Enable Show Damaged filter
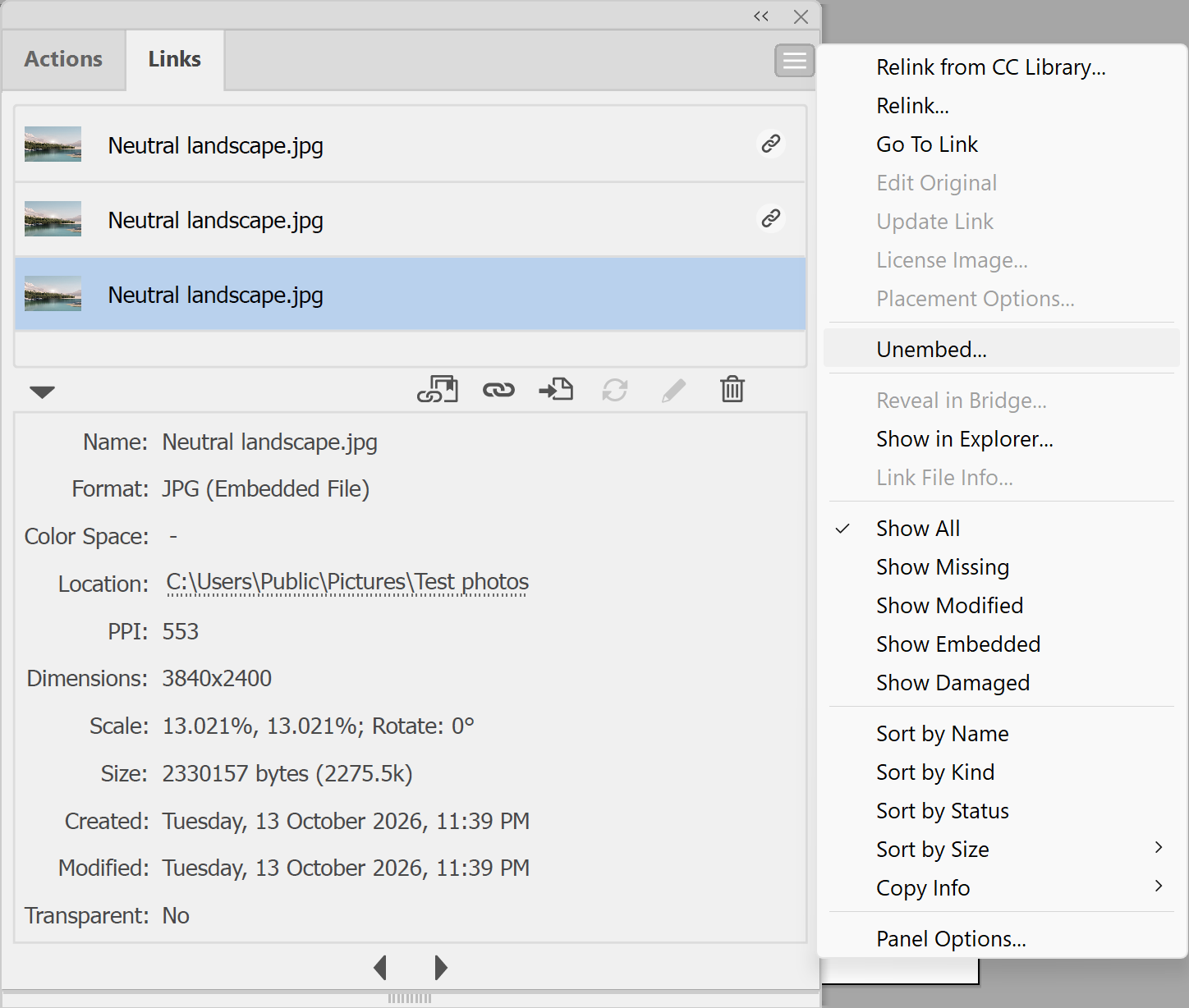 (x=1002, y=683)
